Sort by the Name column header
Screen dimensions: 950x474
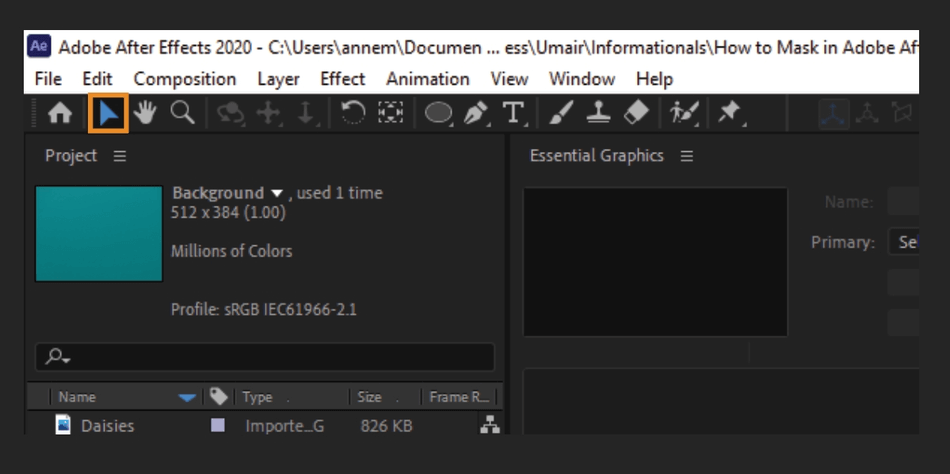[x=77, y=398]
